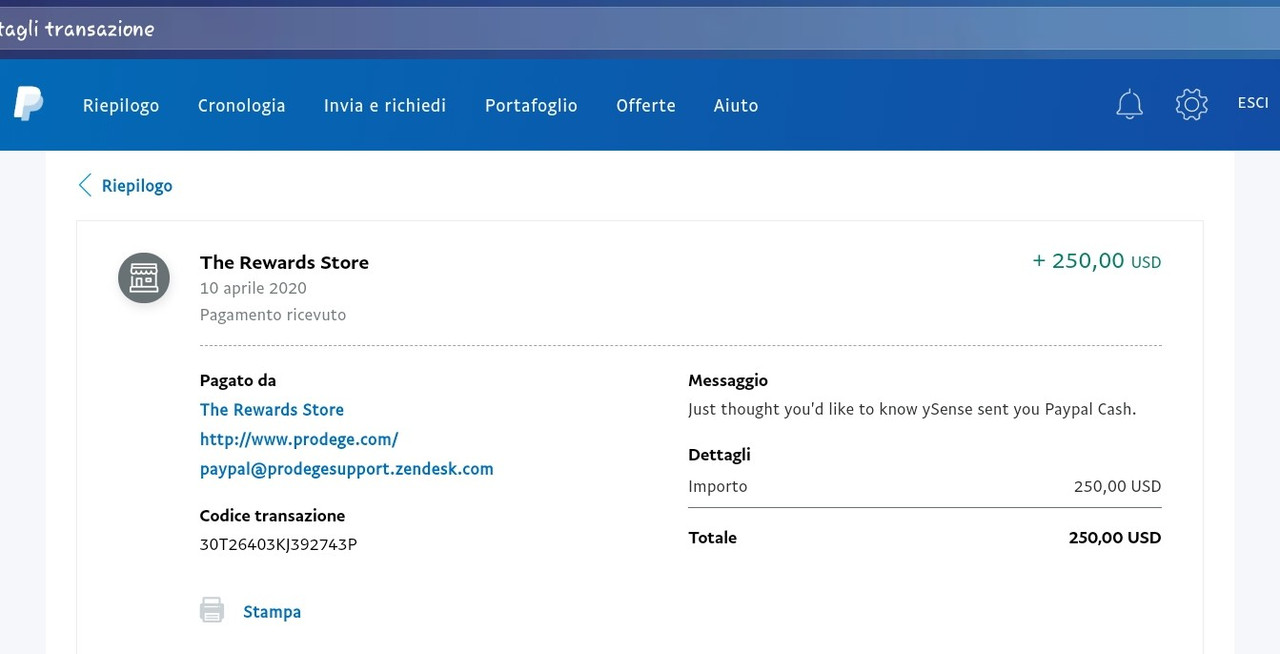Open the http://www.prodege.com/ link

pyautogui.click(x=299, y=439)
